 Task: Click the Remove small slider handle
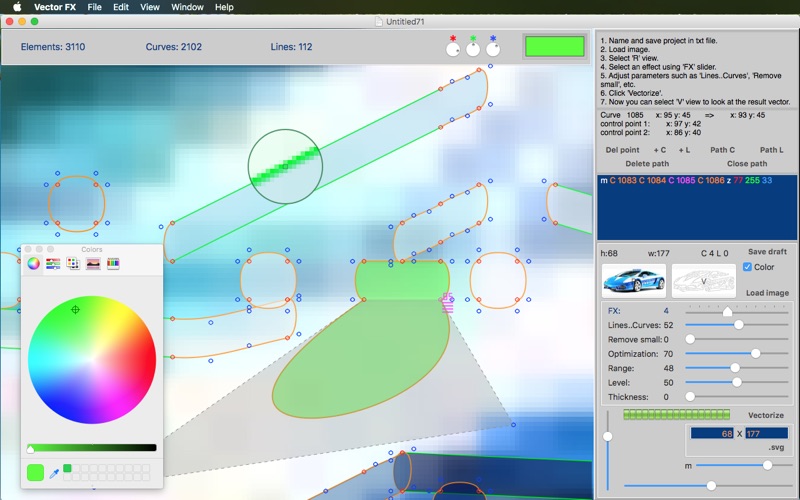tap(690, 339)
